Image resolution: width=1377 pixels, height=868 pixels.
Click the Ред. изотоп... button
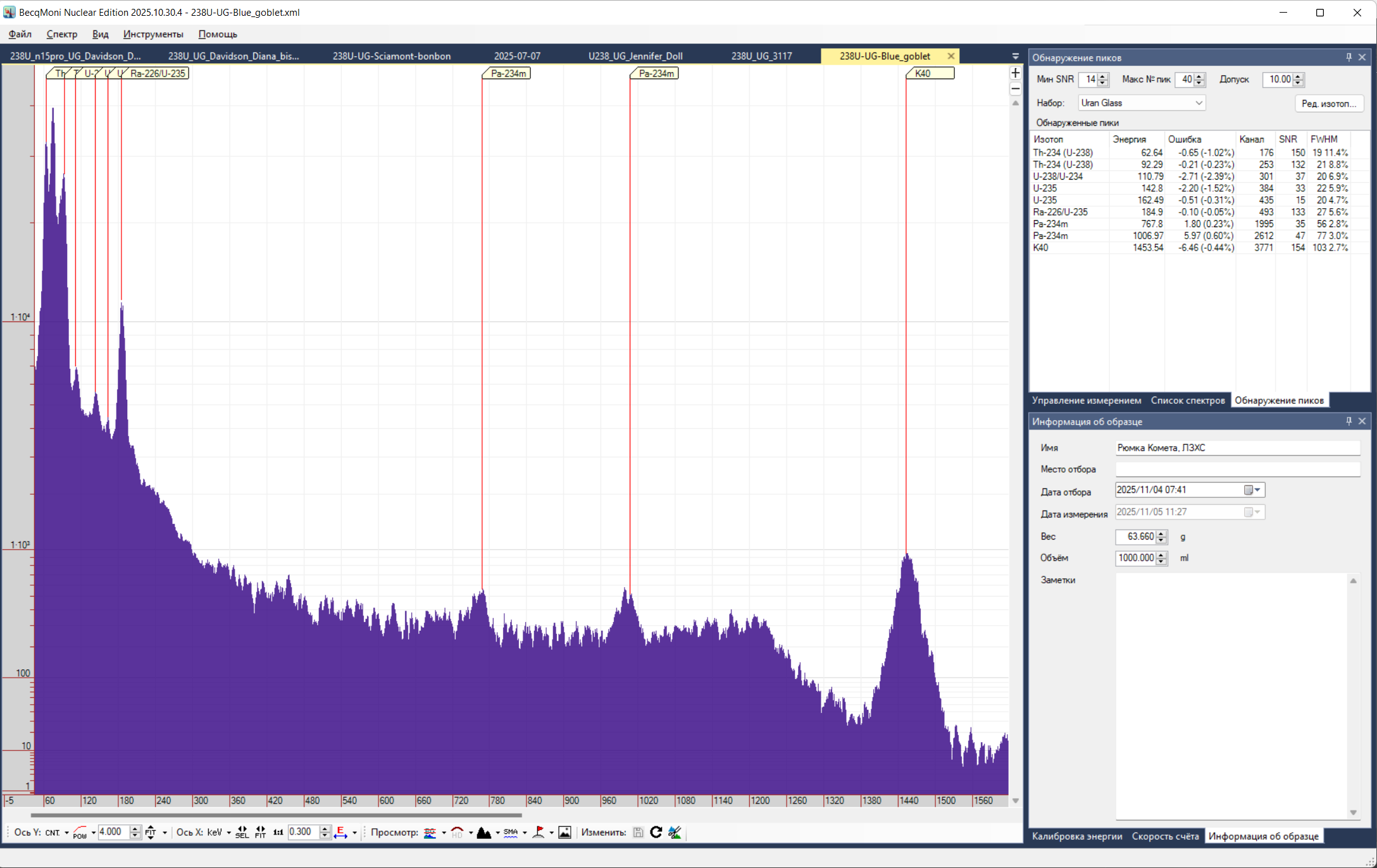click(1329, 104)
